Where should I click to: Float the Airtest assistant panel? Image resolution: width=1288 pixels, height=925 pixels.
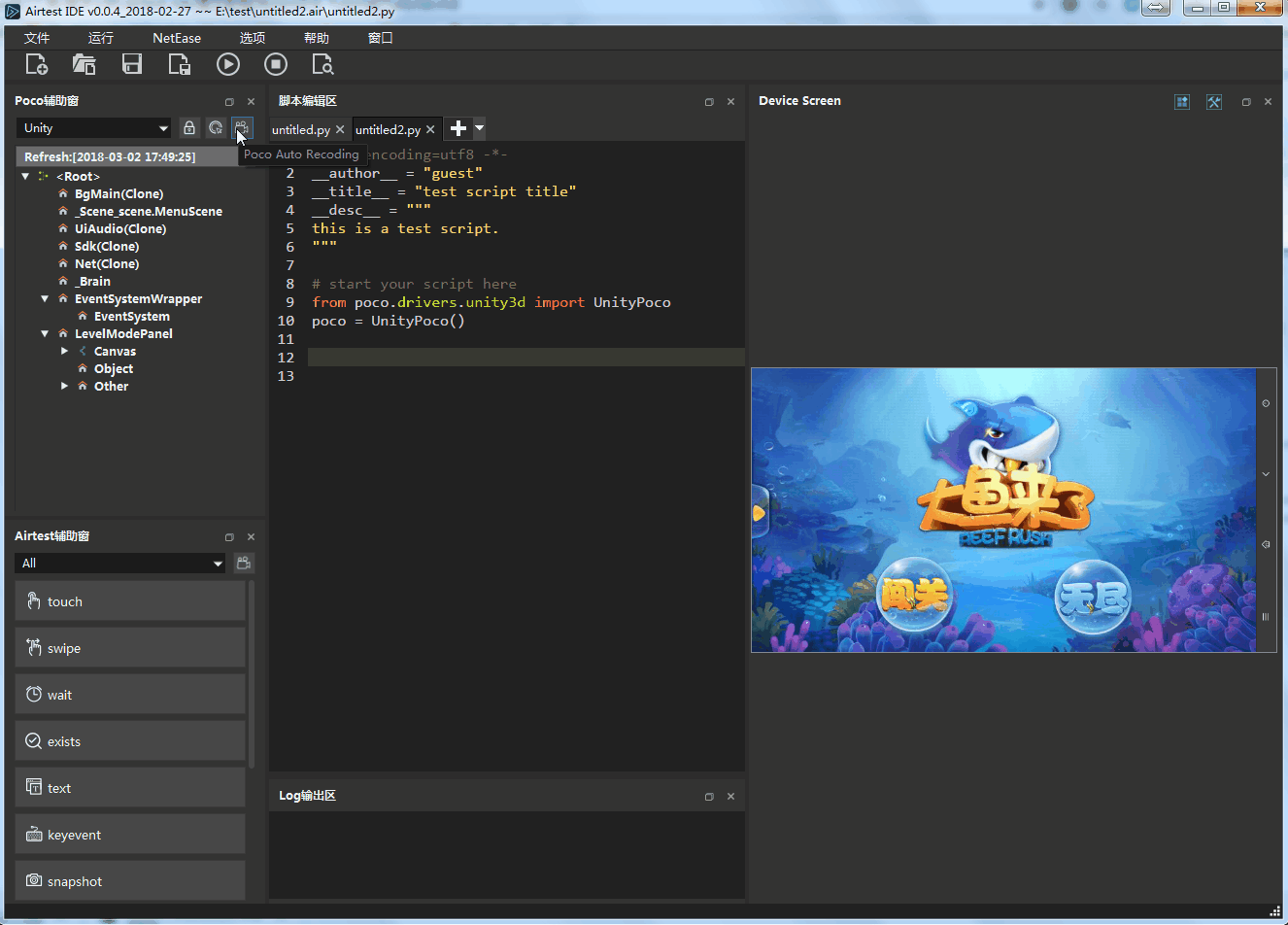[229, 536]
